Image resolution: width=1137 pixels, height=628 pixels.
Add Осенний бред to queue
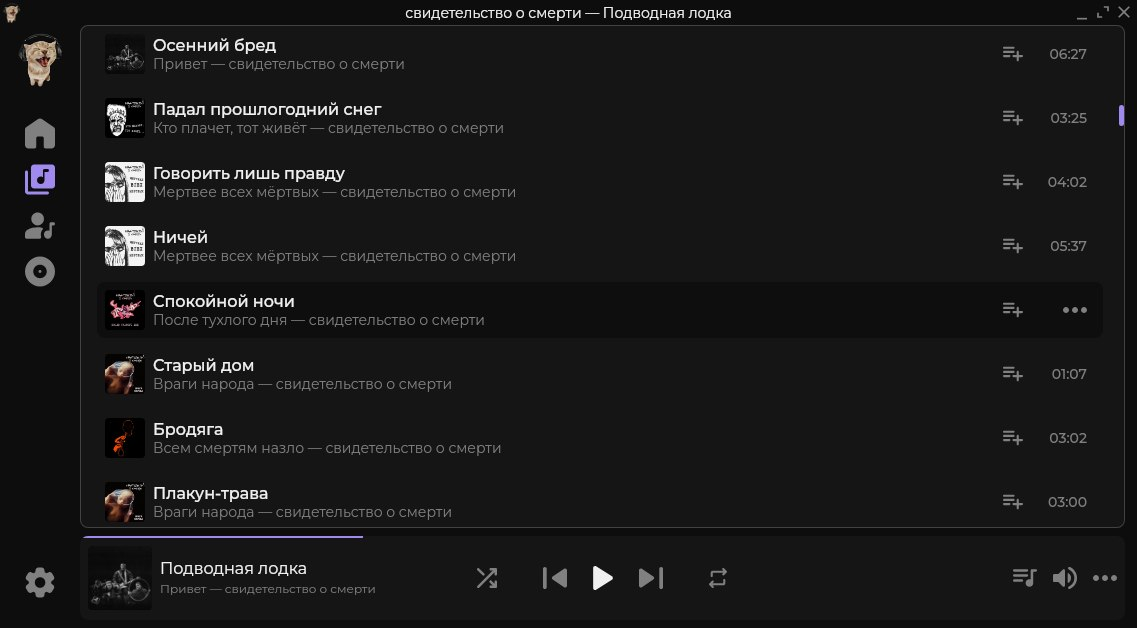pos(1012,54)
